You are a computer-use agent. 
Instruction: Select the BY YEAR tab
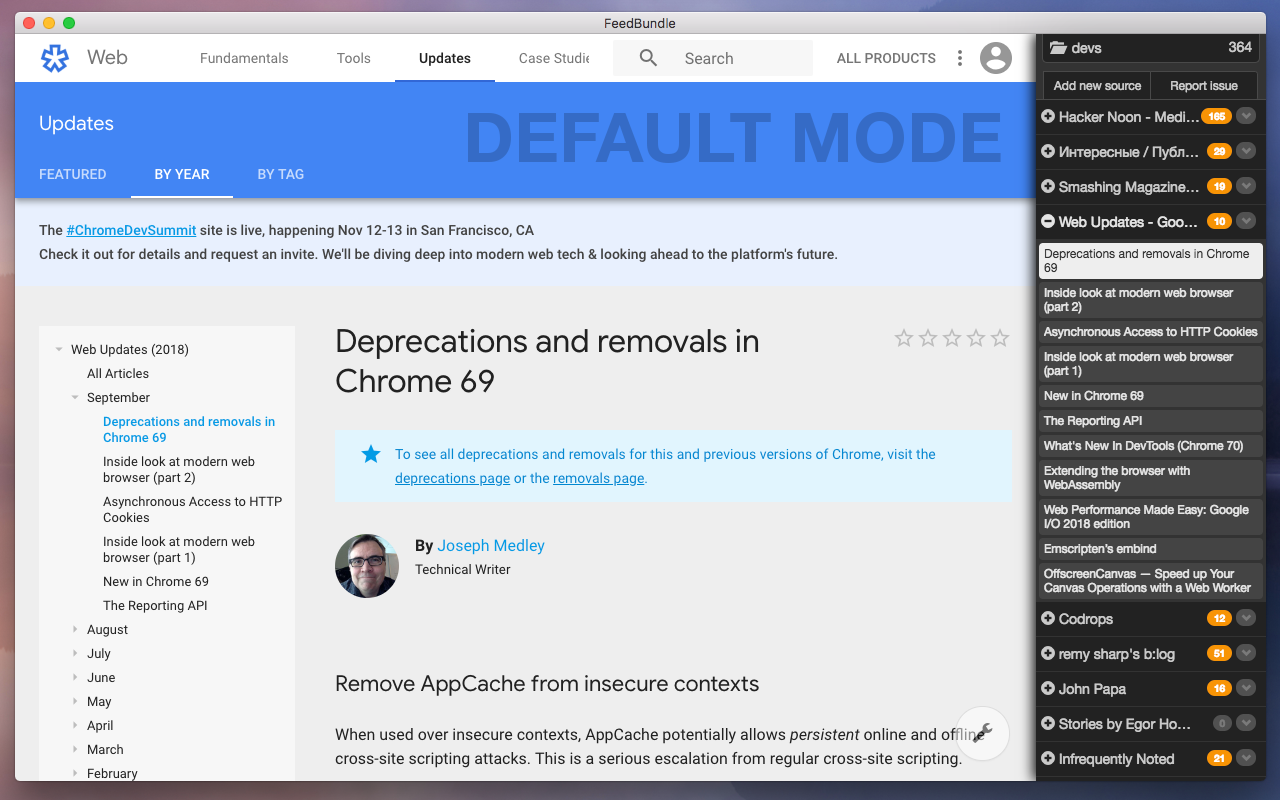coord(182,174)
